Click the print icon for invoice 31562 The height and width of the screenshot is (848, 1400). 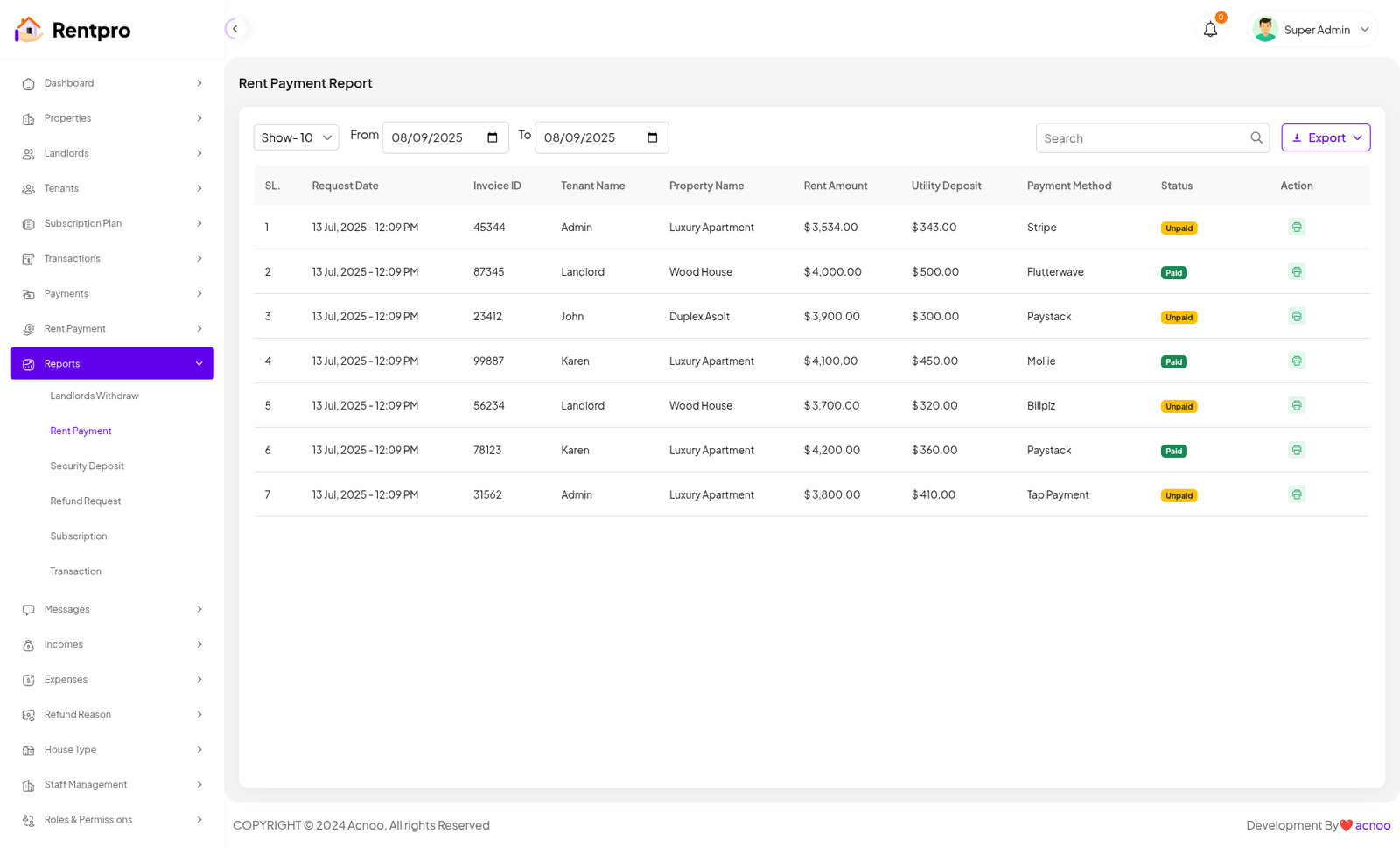(1296, 495)
